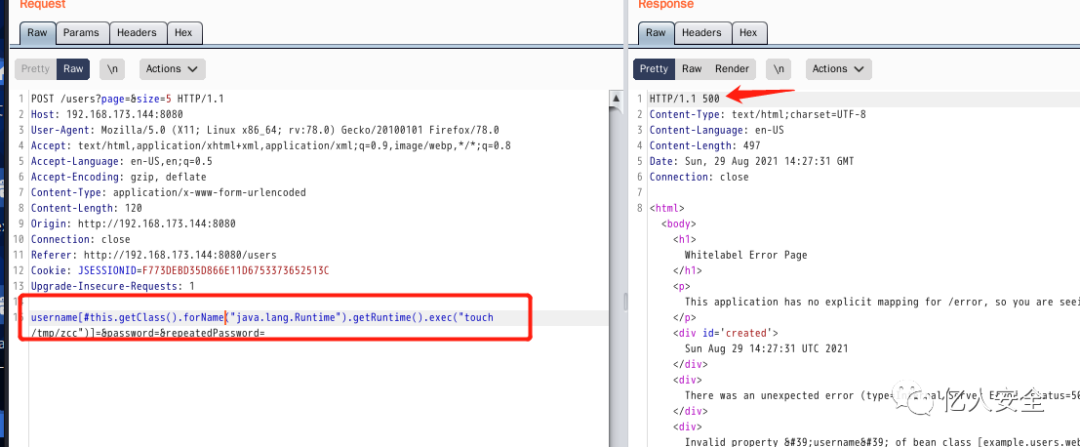This screenshot has width=1080, height=447.
Task: Select Pretty view in Response pane
Action: [654, 69]
